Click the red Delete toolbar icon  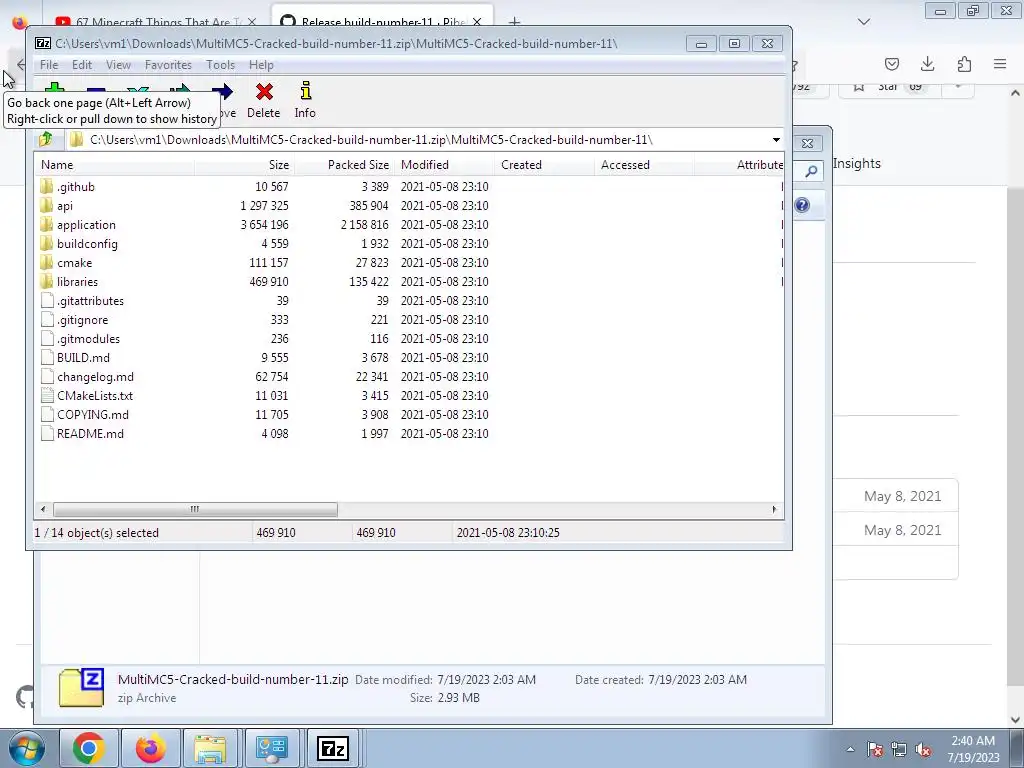pyautogui.click(x=264, y=92)
